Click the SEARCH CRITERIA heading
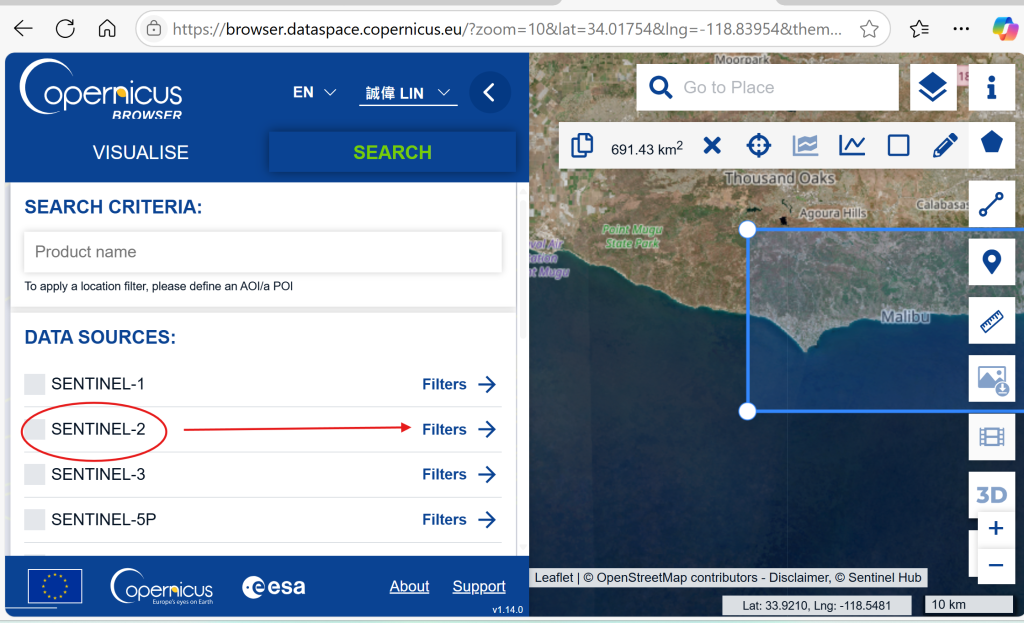 pyautogui.click(x=114, y=207)
